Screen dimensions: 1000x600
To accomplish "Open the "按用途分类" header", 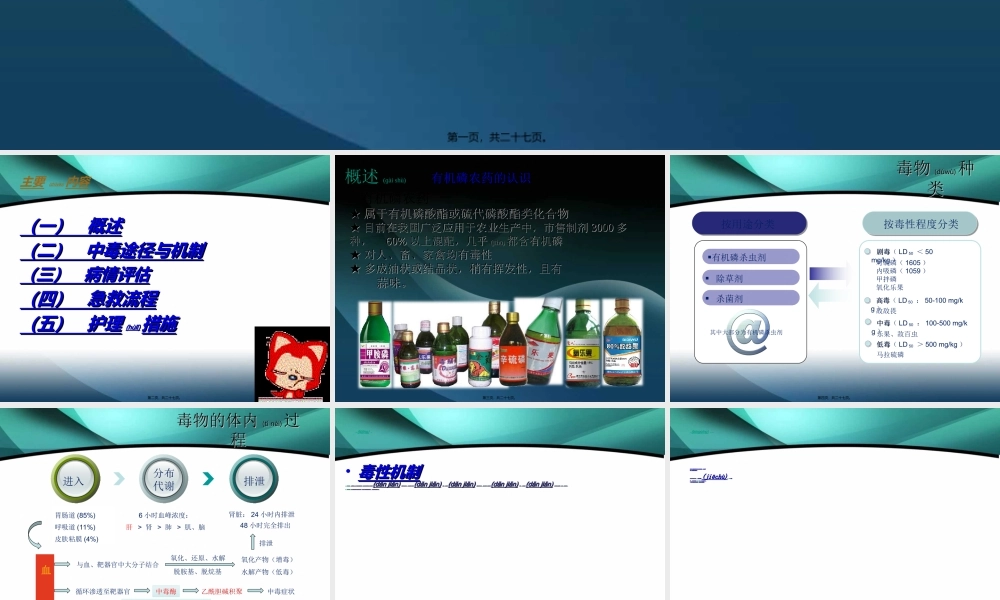I will click(x=749, y=224).
